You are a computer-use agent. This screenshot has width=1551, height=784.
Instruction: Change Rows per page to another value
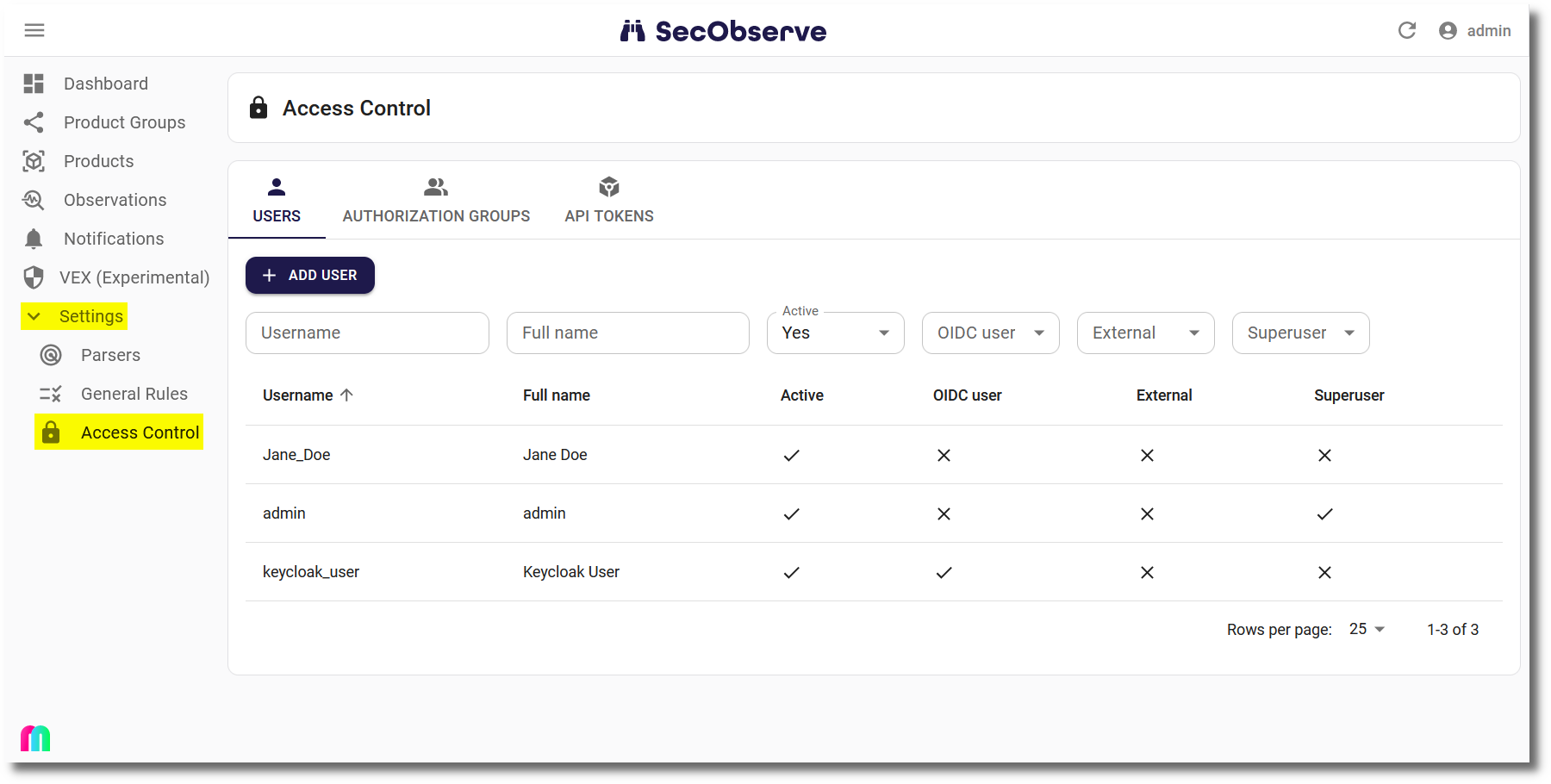click(1366, 629)
